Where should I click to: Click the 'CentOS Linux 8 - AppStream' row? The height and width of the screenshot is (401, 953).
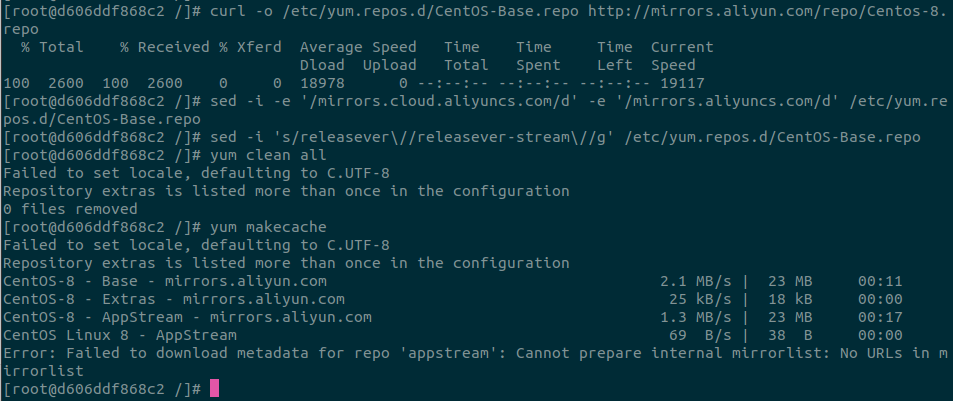click(x=120, y=335)
